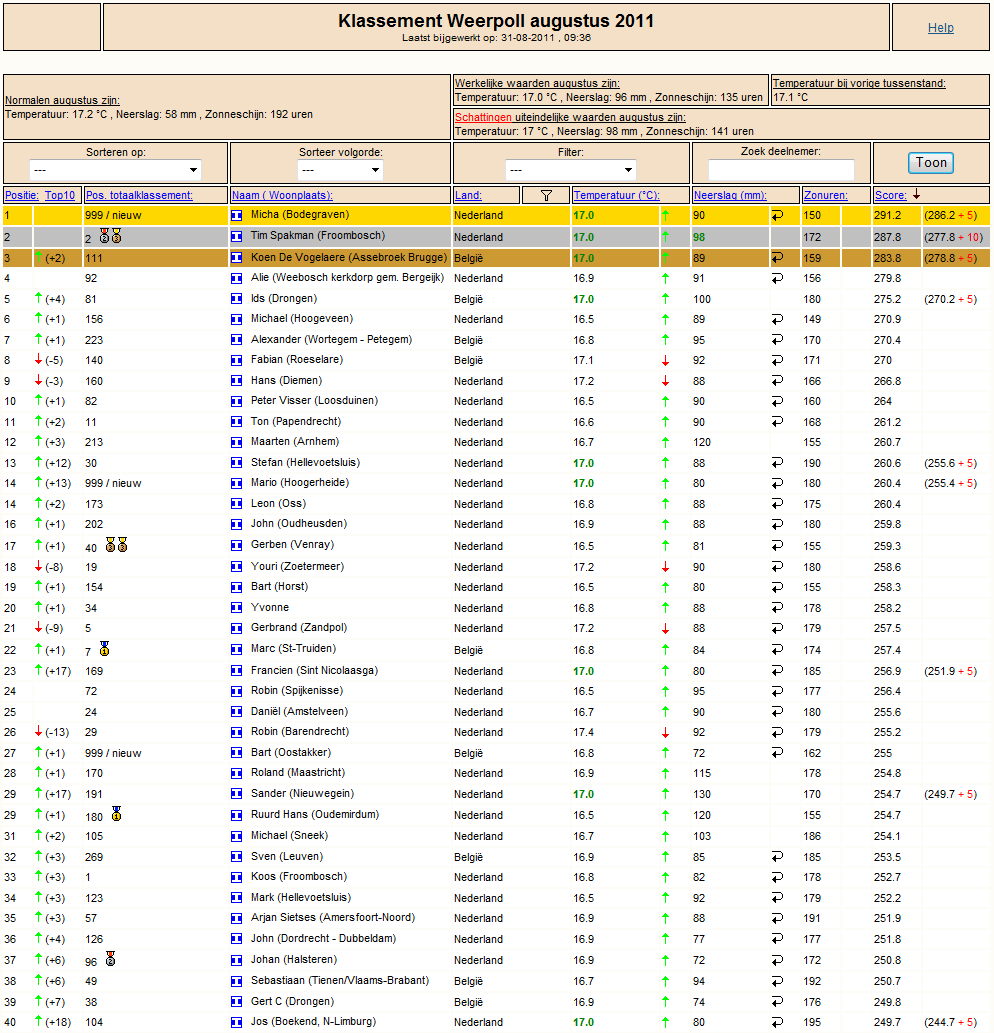Click the blue icon beside Gerben (Venray)
The image size is (994, 1033).
[x=236, y=545]
